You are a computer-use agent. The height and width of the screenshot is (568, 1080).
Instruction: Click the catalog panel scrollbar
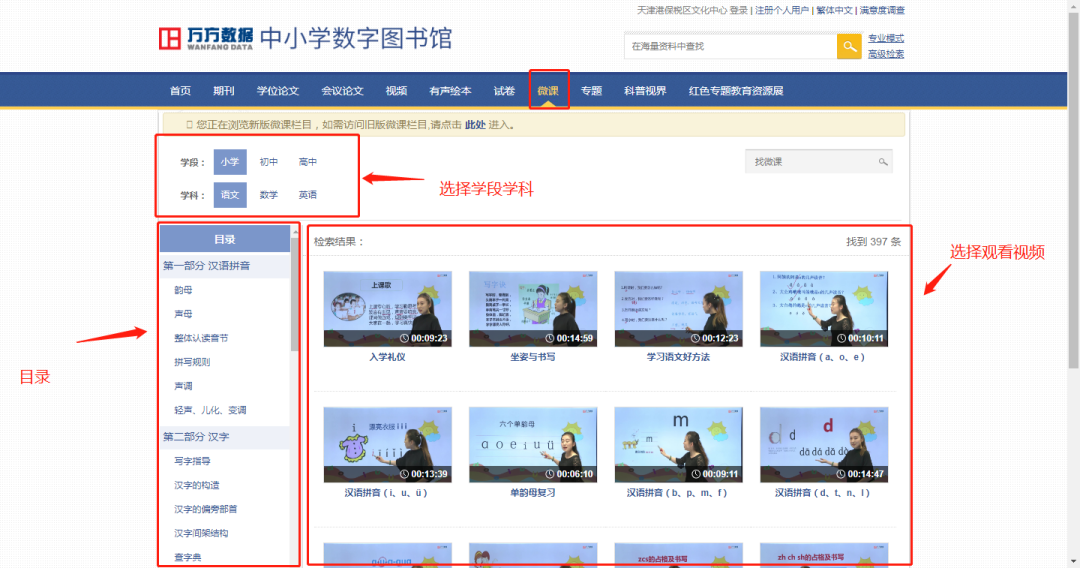point(295,296)
